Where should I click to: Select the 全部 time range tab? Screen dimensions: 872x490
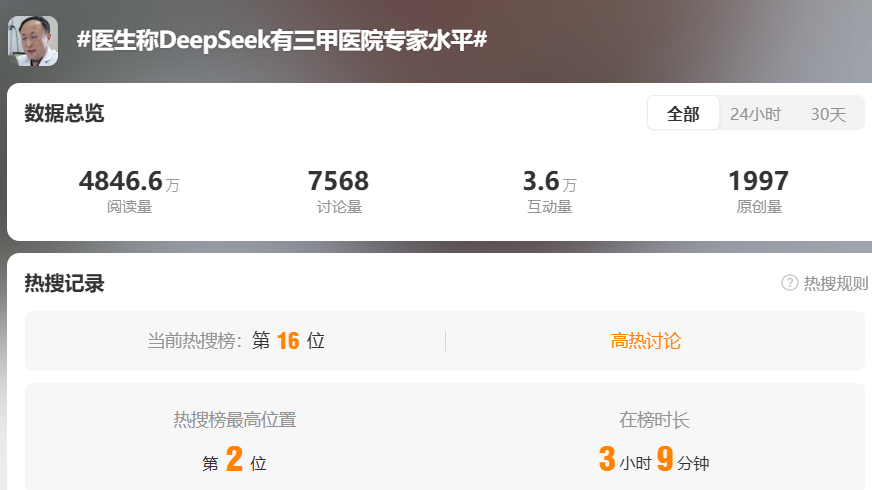coord(683,113)
